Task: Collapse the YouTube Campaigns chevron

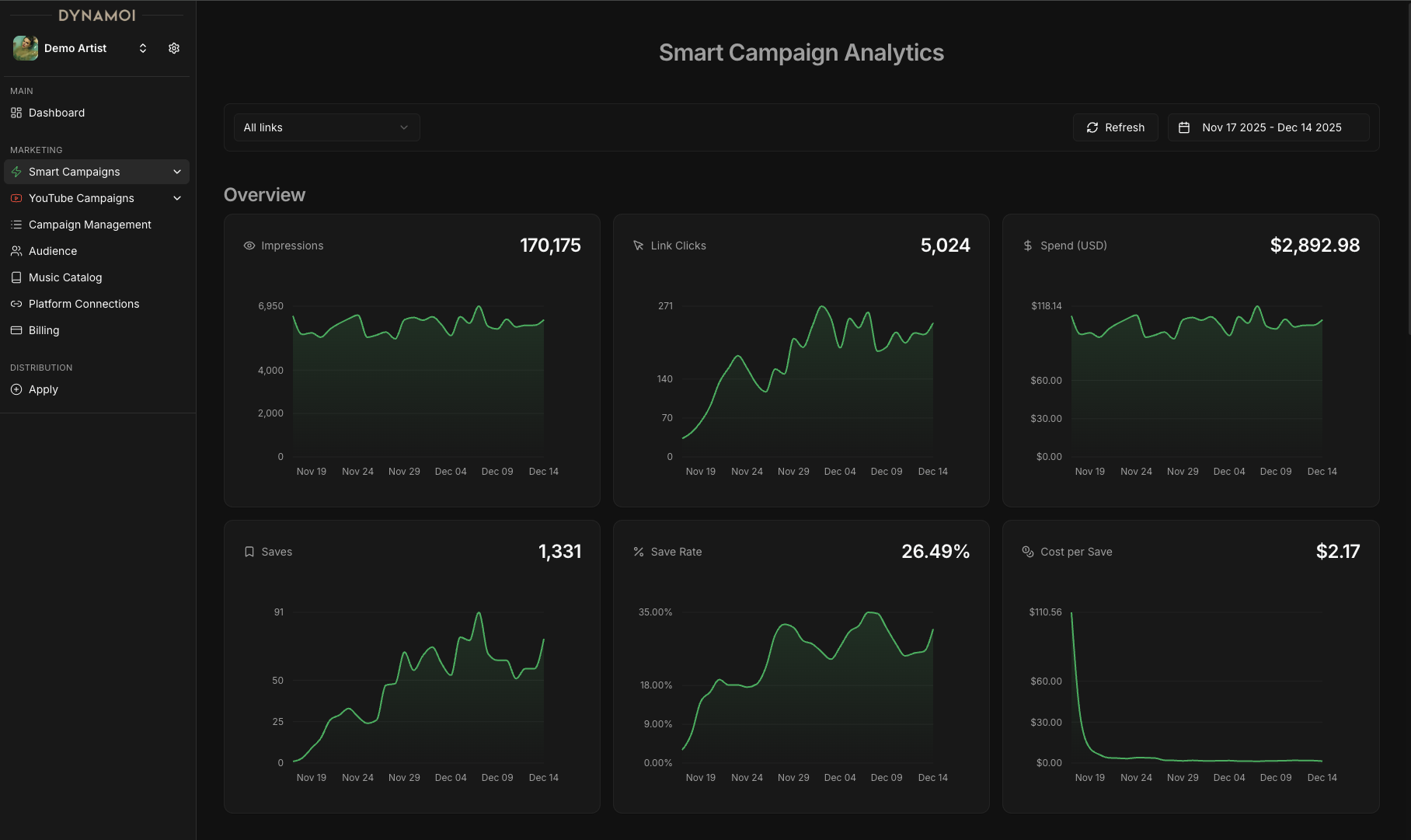Action: tap(177, 198)
